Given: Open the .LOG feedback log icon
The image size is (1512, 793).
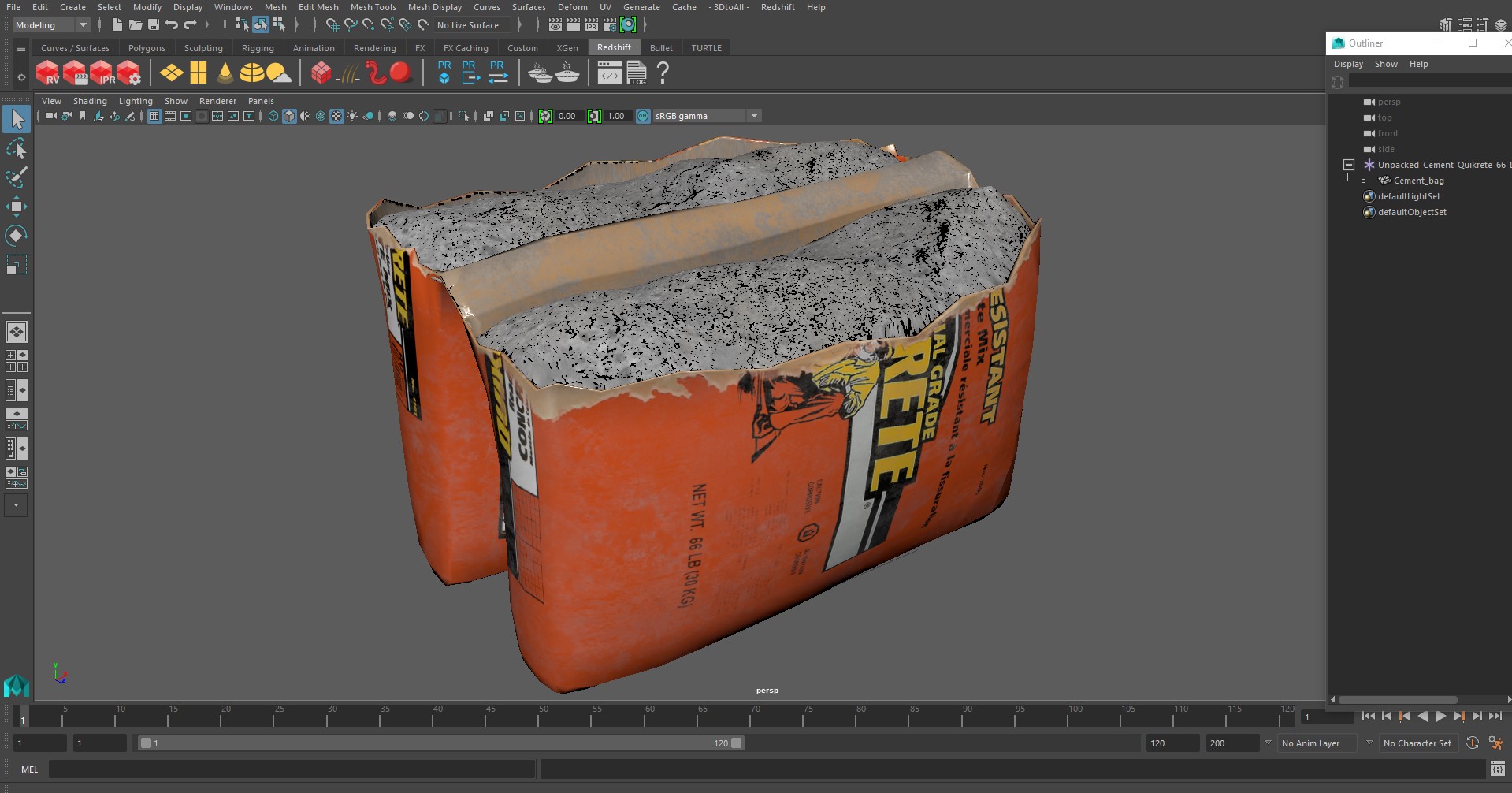Looking at the screenshot, I should [x=637, y=73].
